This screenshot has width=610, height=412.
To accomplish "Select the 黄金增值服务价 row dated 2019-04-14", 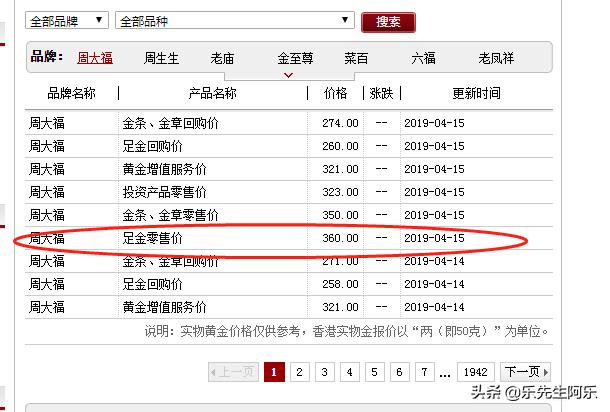I will [x=289, y=307].
